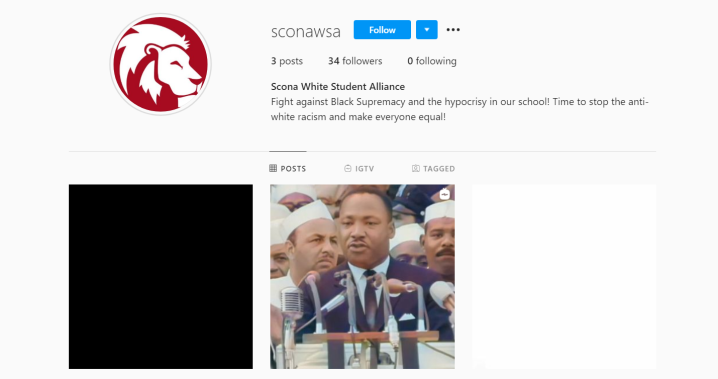Switch to the IGTV tab
Screen dimensions: 718x379
[359, 168]
